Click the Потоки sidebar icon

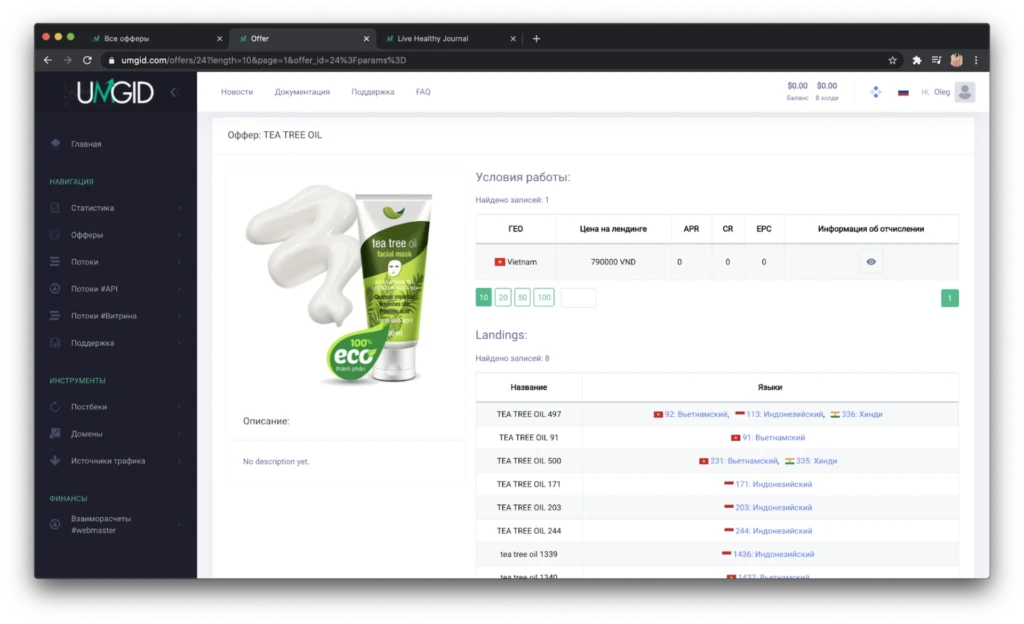click(x=55, y=262)
